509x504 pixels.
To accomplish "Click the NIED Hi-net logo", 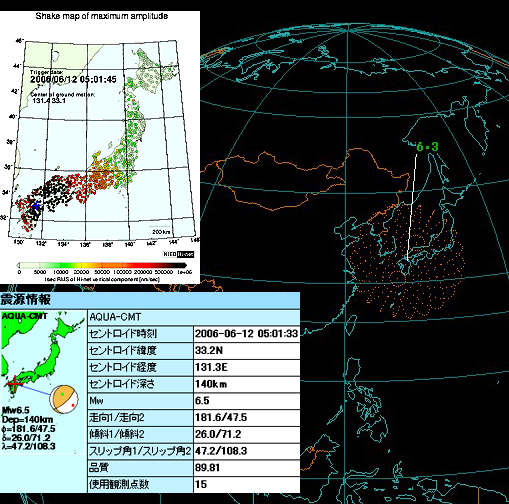I will point(178,254).
